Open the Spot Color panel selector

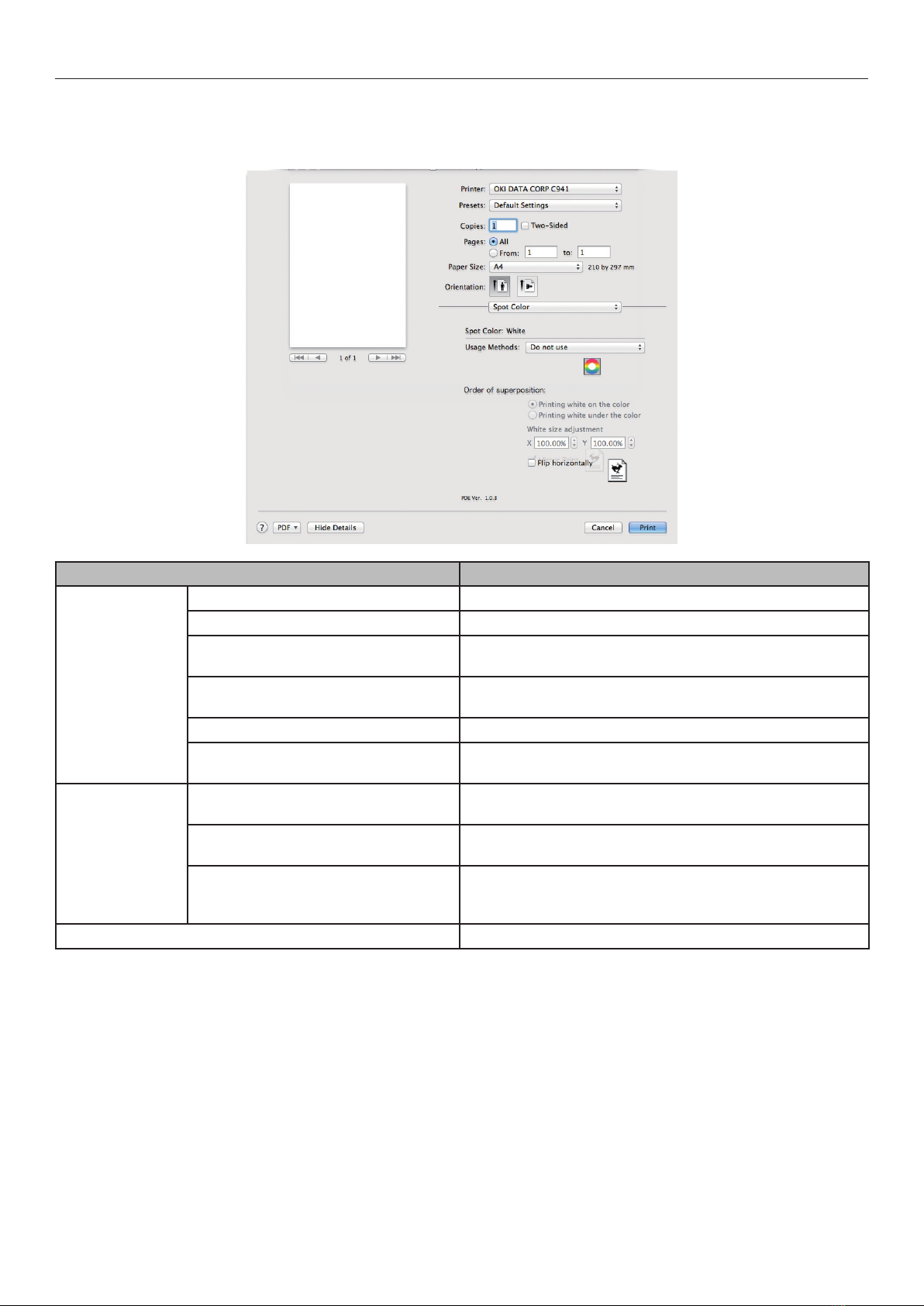tap(555, 307)
